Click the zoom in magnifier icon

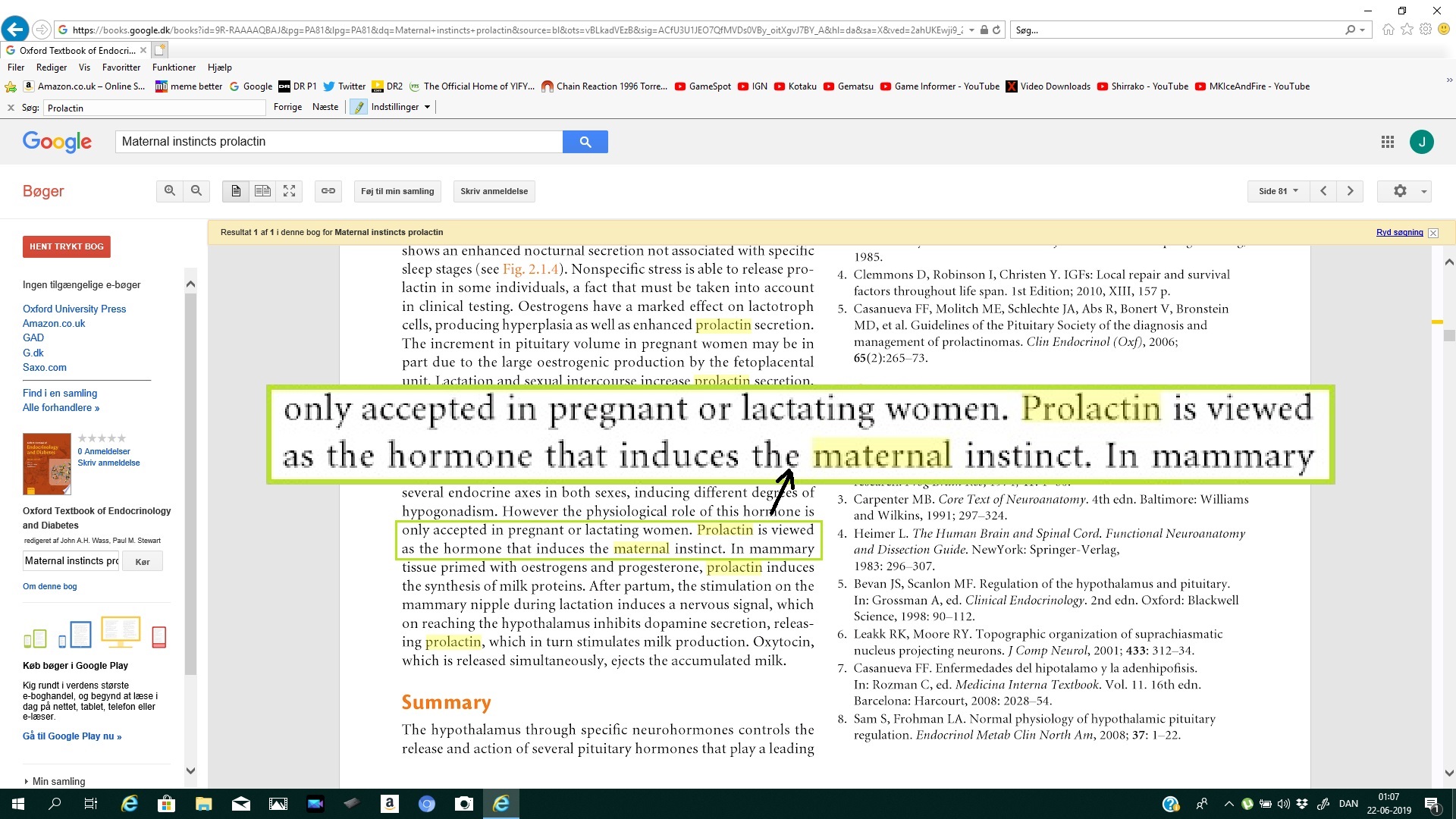[x=170, y=191]
